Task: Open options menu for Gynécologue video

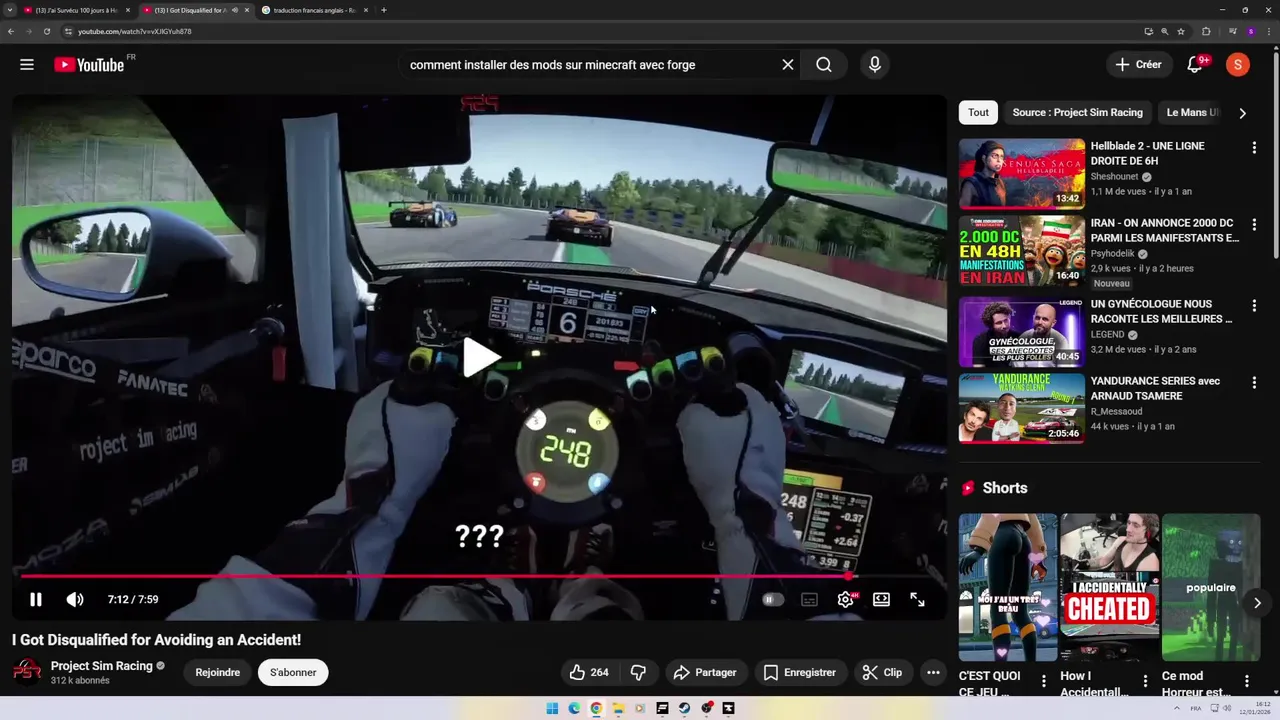Action: (x=1254, y=306)
